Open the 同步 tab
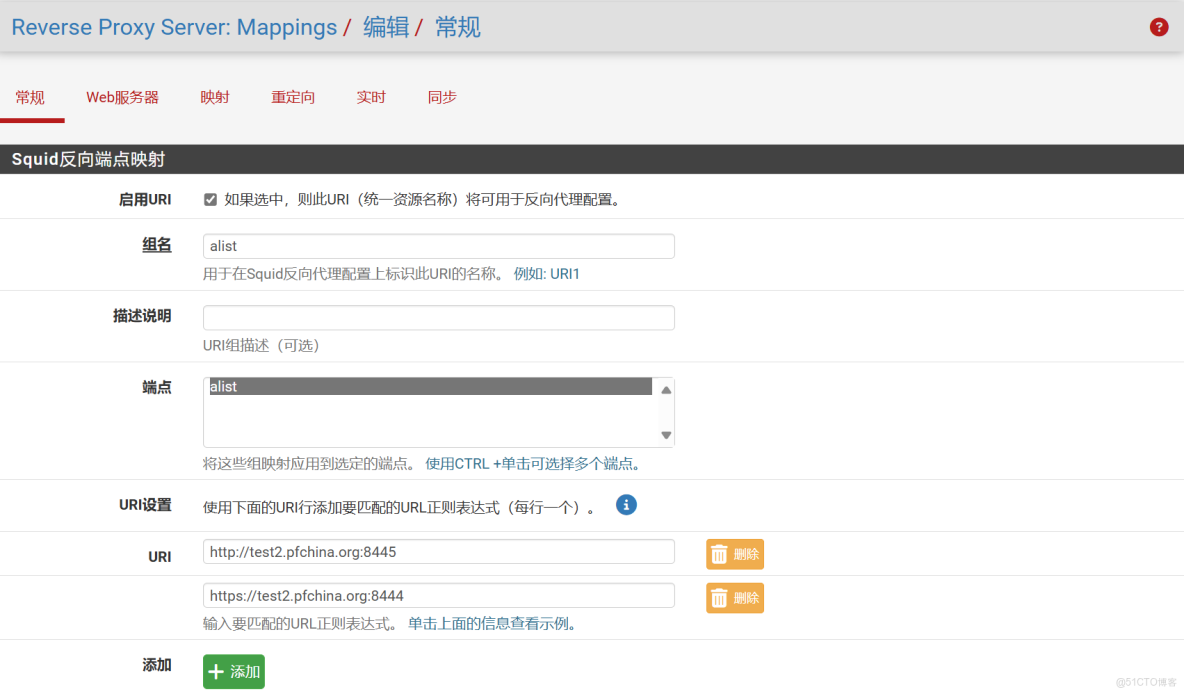 coord(442,97)
